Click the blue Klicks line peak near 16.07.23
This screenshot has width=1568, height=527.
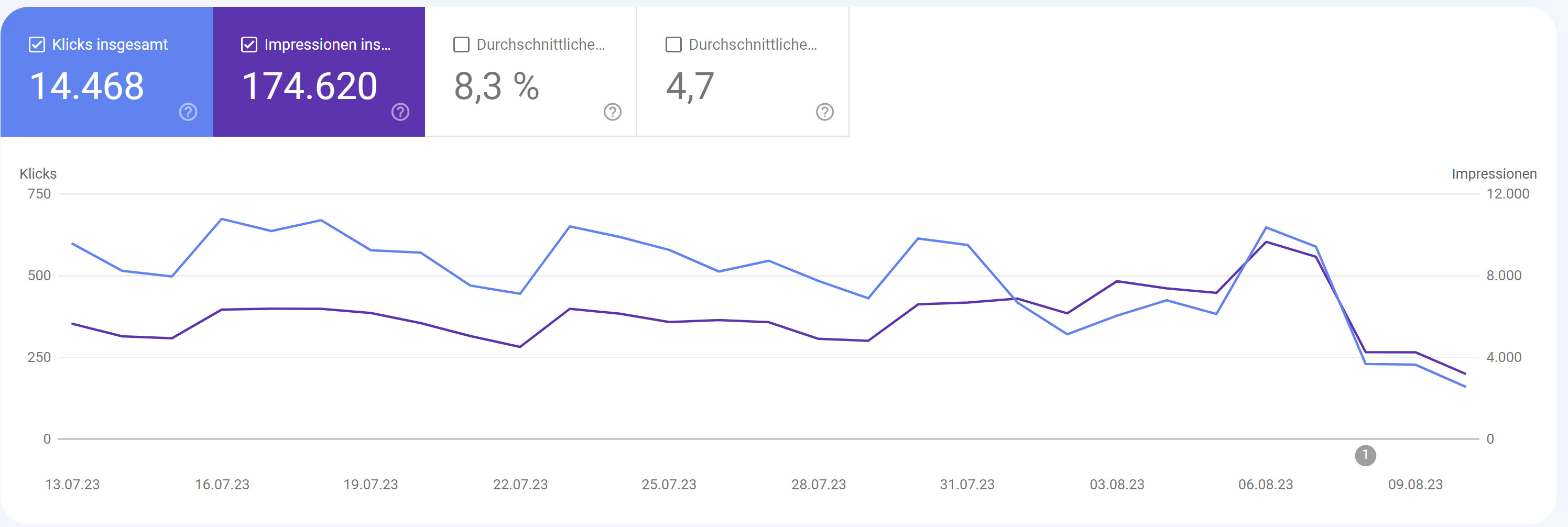click(x=222, y=218)
